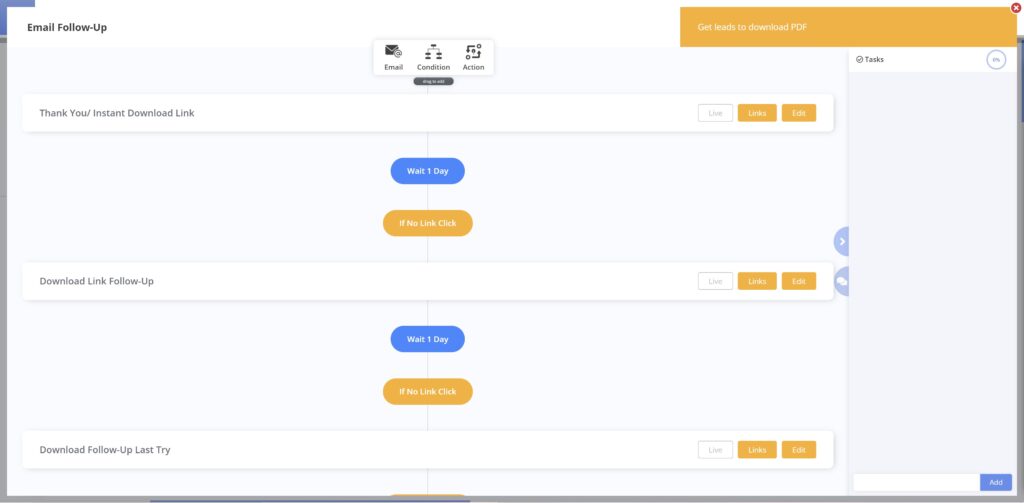Screen dimensions: 1024x503
Task: Click the Wait 1 Day node below Download Link Follow-Up
Action: 428,339
